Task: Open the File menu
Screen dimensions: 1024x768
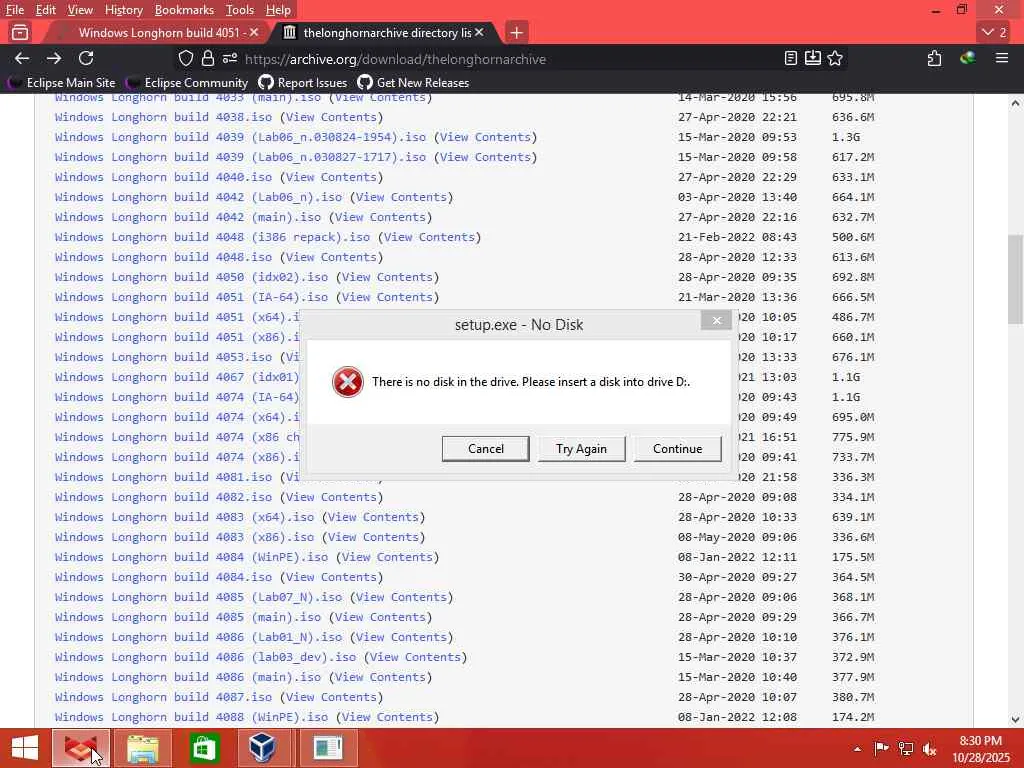Action: [14, 10]
